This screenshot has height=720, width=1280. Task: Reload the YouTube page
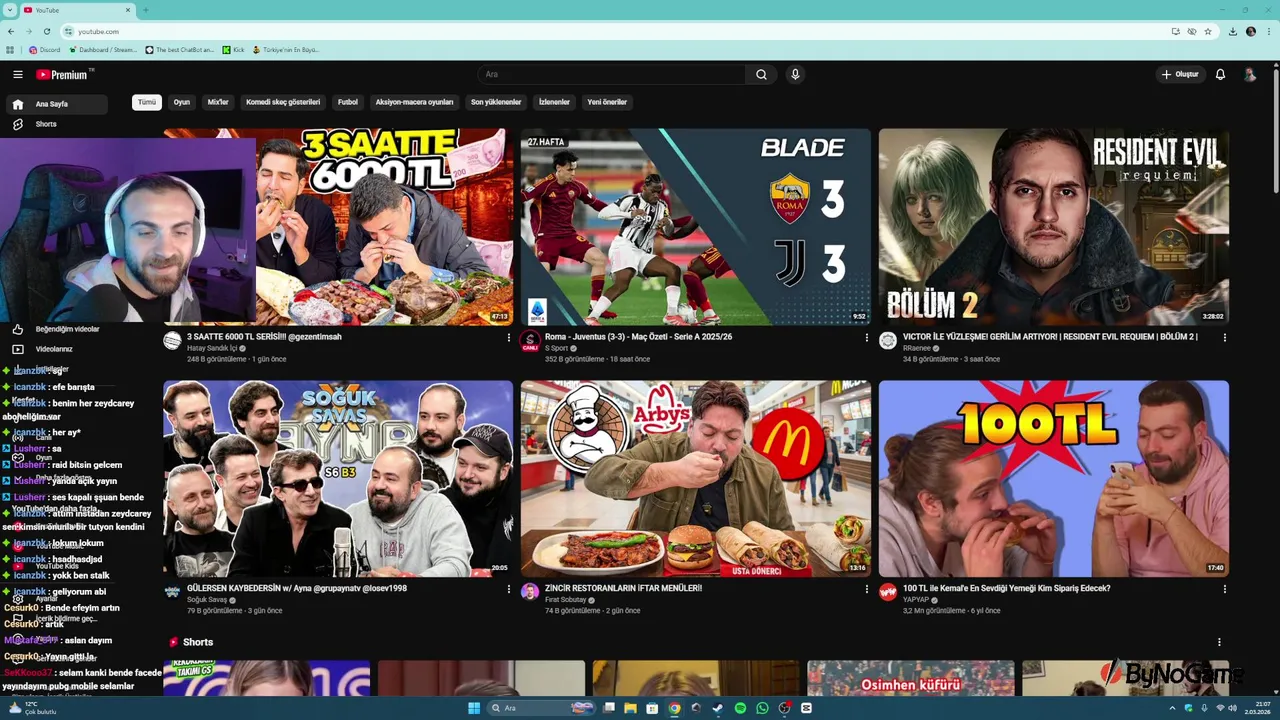tap(48, 32)
